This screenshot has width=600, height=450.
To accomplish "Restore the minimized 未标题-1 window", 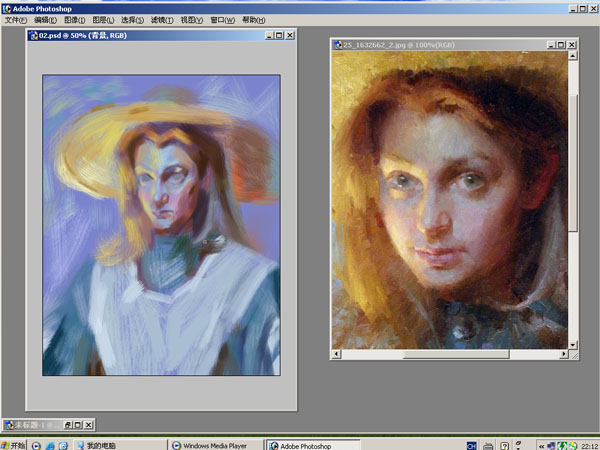I will click(68, 425).
